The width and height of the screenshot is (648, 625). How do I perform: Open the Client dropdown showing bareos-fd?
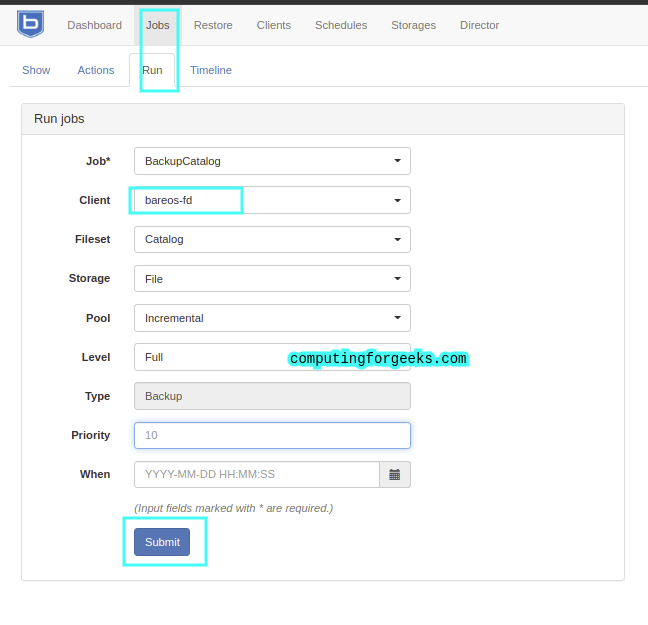tap(272, 200)
